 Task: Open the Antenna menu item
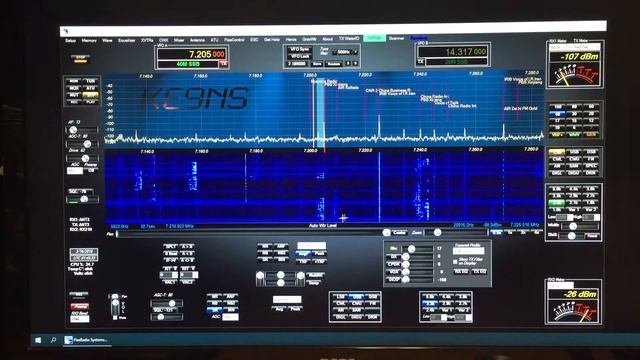[x=198, y=40]
